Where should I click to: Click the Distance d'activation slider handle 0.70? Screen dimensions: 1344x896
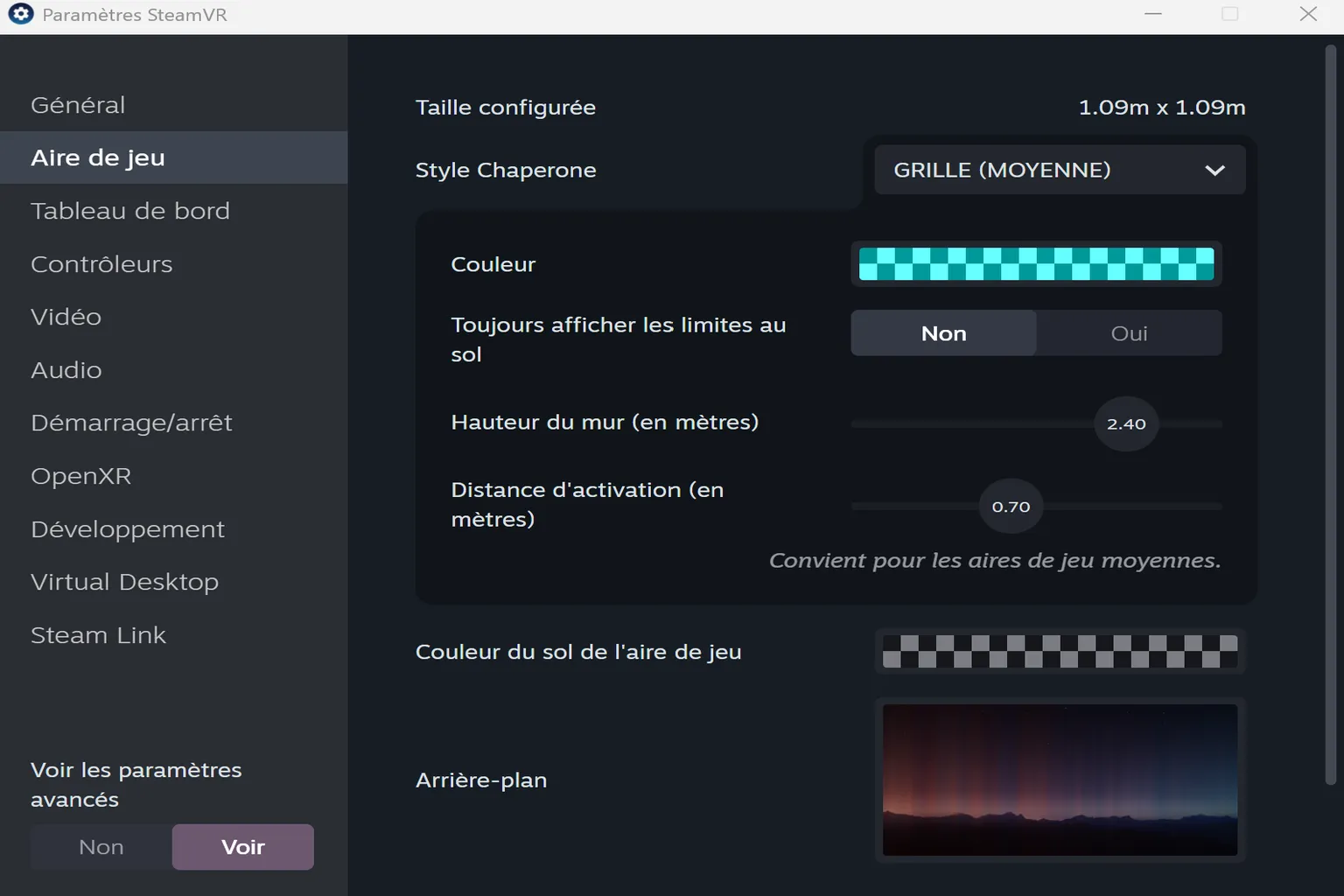click(x=1011, y=507)
